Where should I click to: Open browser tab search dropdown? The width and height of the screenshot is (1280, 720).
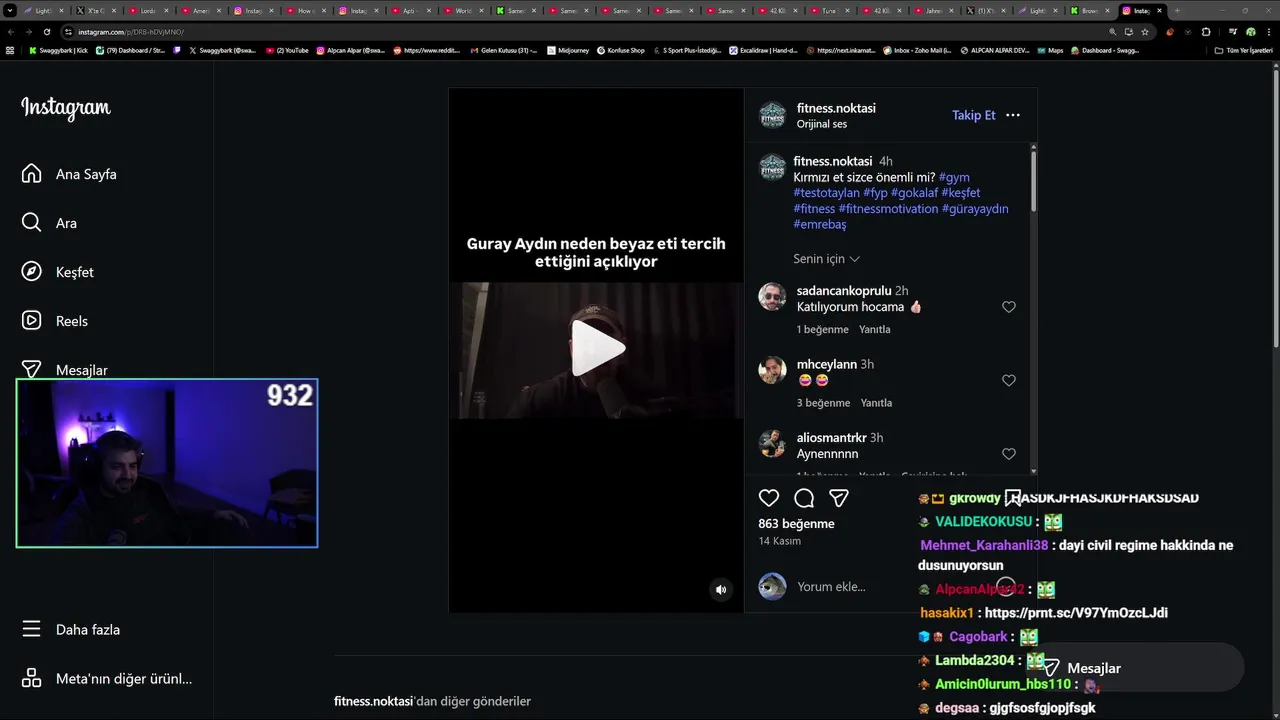click(x=9, y=10)
